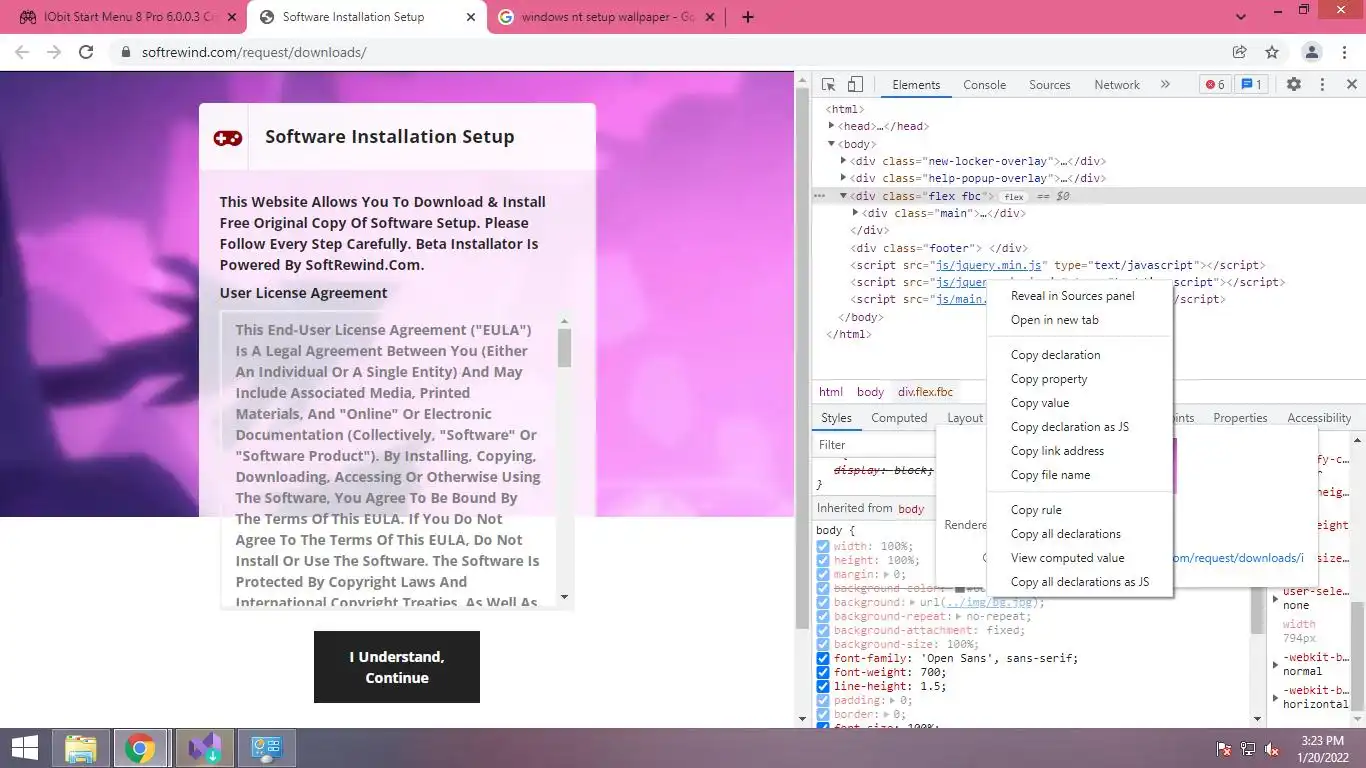Click the muted volume tray icon

1273,749
